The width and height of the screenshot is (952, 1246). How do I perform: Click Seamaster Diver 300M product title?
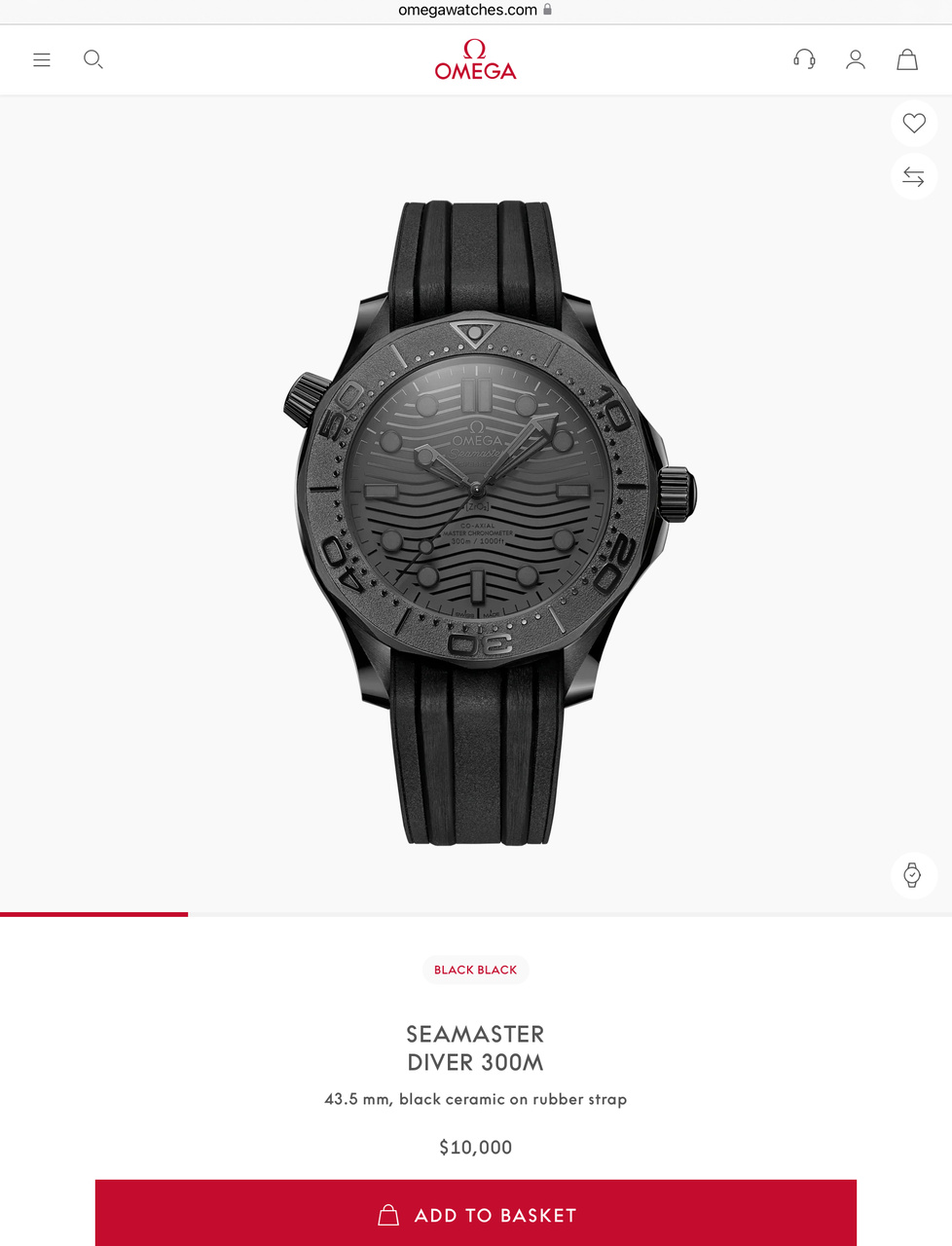point(475,1048)
